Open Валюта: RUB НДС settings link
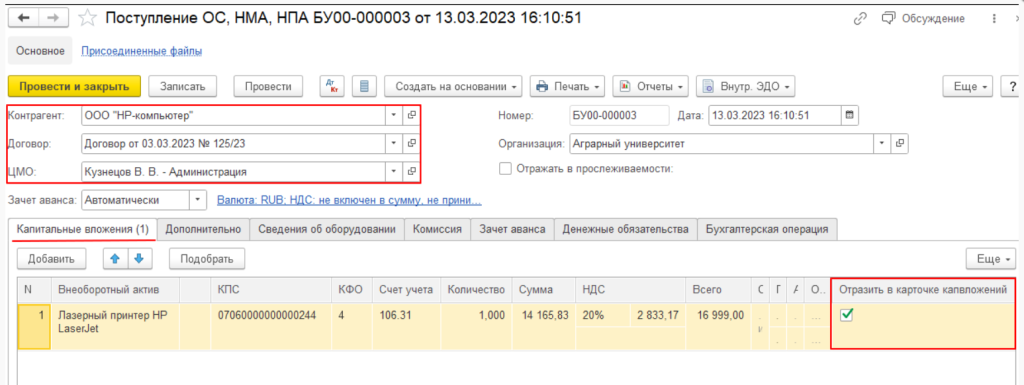 click(349, 200)
